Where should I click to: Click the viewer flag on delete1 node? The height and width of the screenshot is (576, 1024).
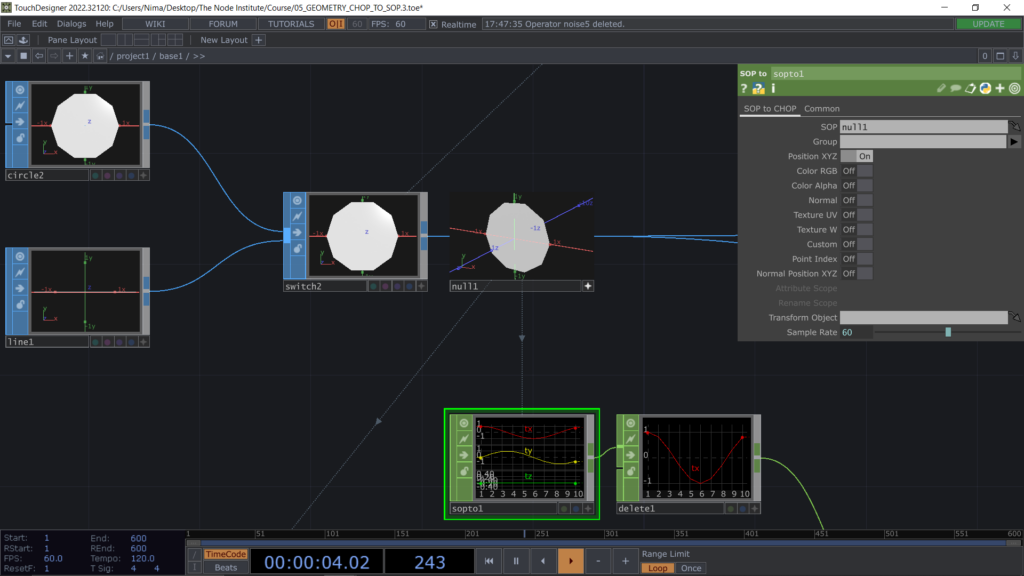pyautogui.click(x=631, y=423)
